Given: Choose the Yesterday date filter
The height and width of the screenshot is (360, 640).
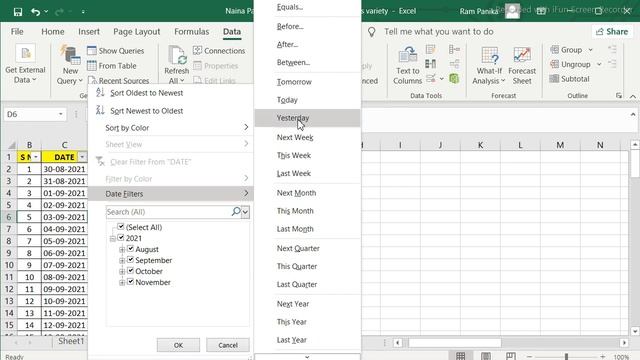Looking at the screenshot, I should 308,118.
